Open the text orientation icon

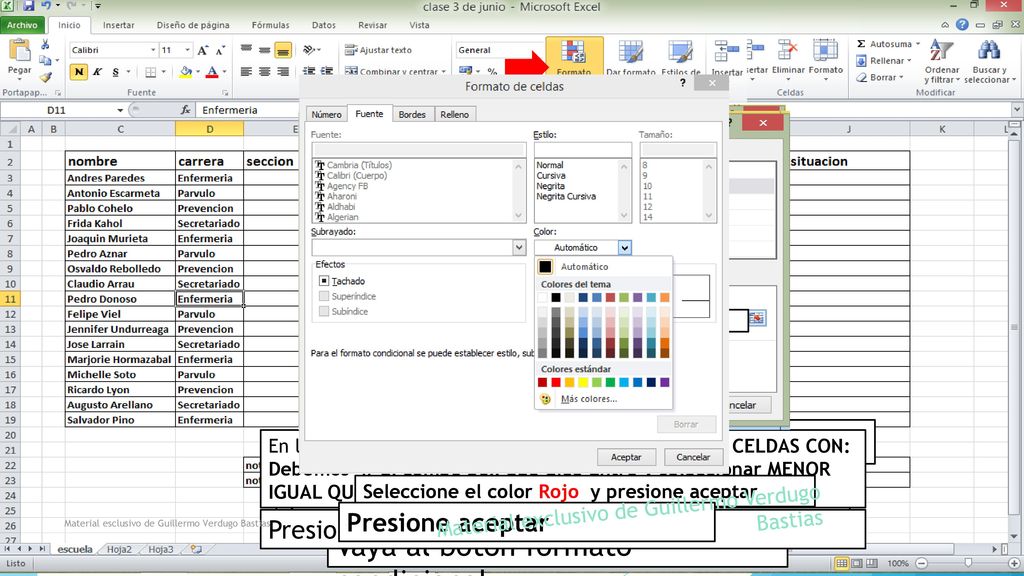click(310, 50)
